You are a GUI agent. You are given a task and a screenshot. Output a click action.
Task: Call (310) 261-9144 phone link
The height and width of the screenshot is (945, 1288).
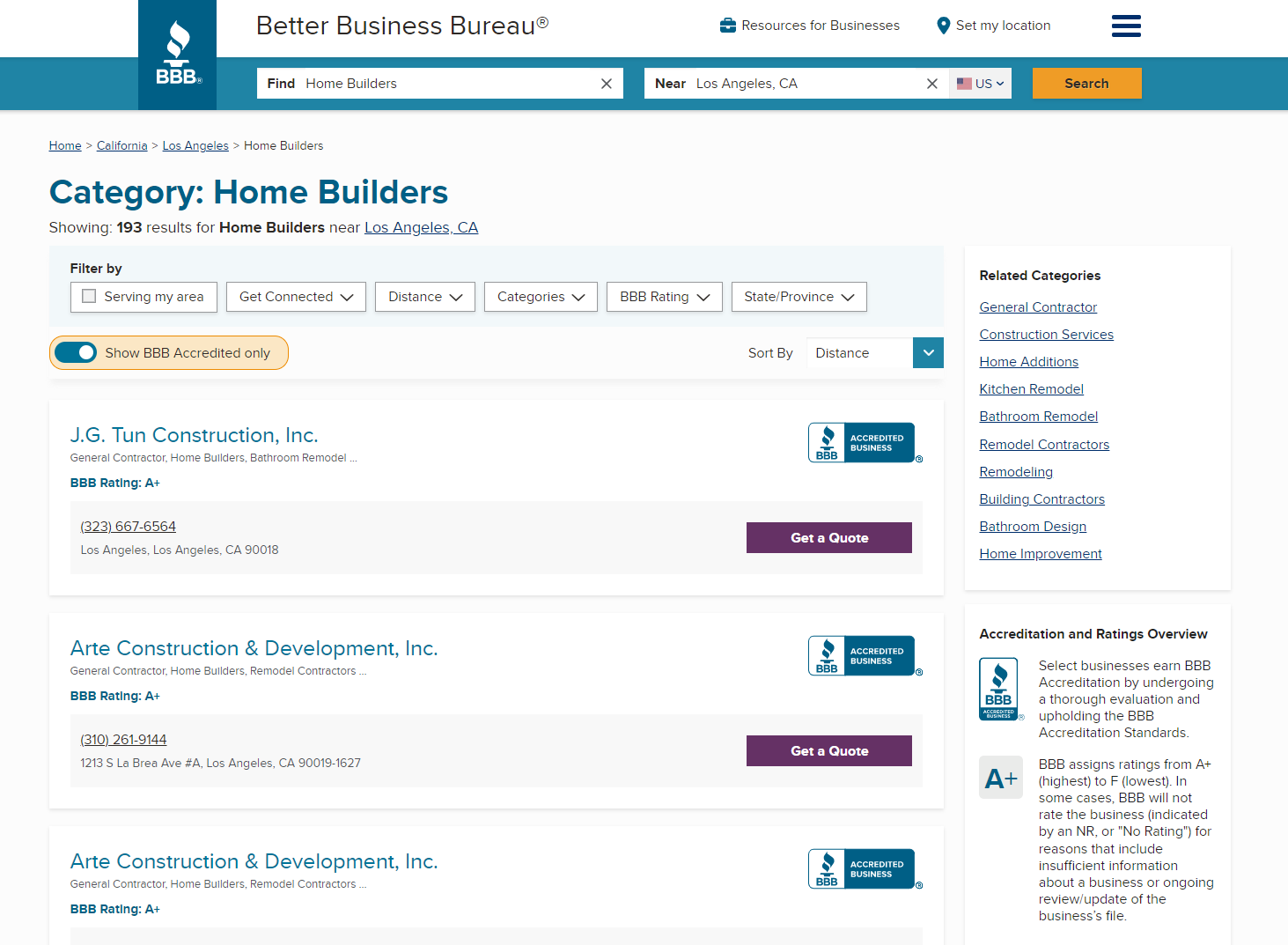(x=124, y=740)
